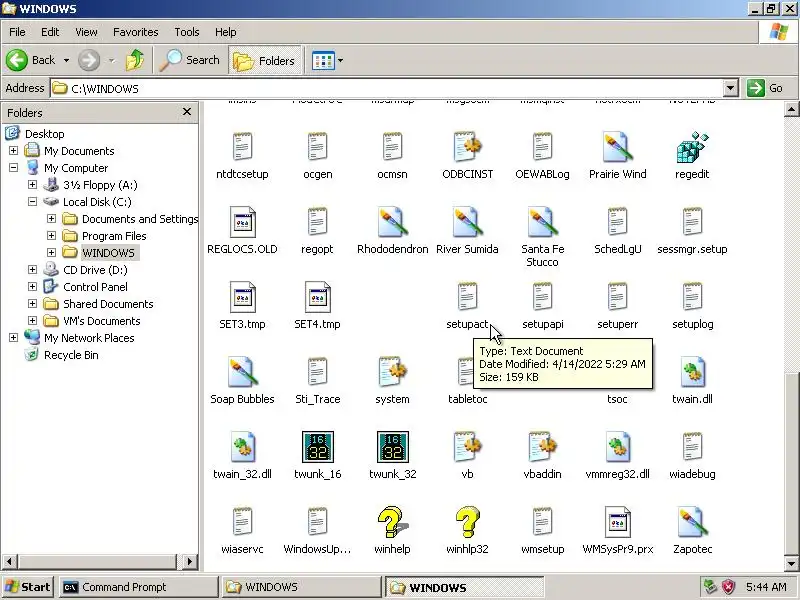This screenshot has width=800, height=600.
Task: Open the Favorites menu
Action: coord(136,32)
